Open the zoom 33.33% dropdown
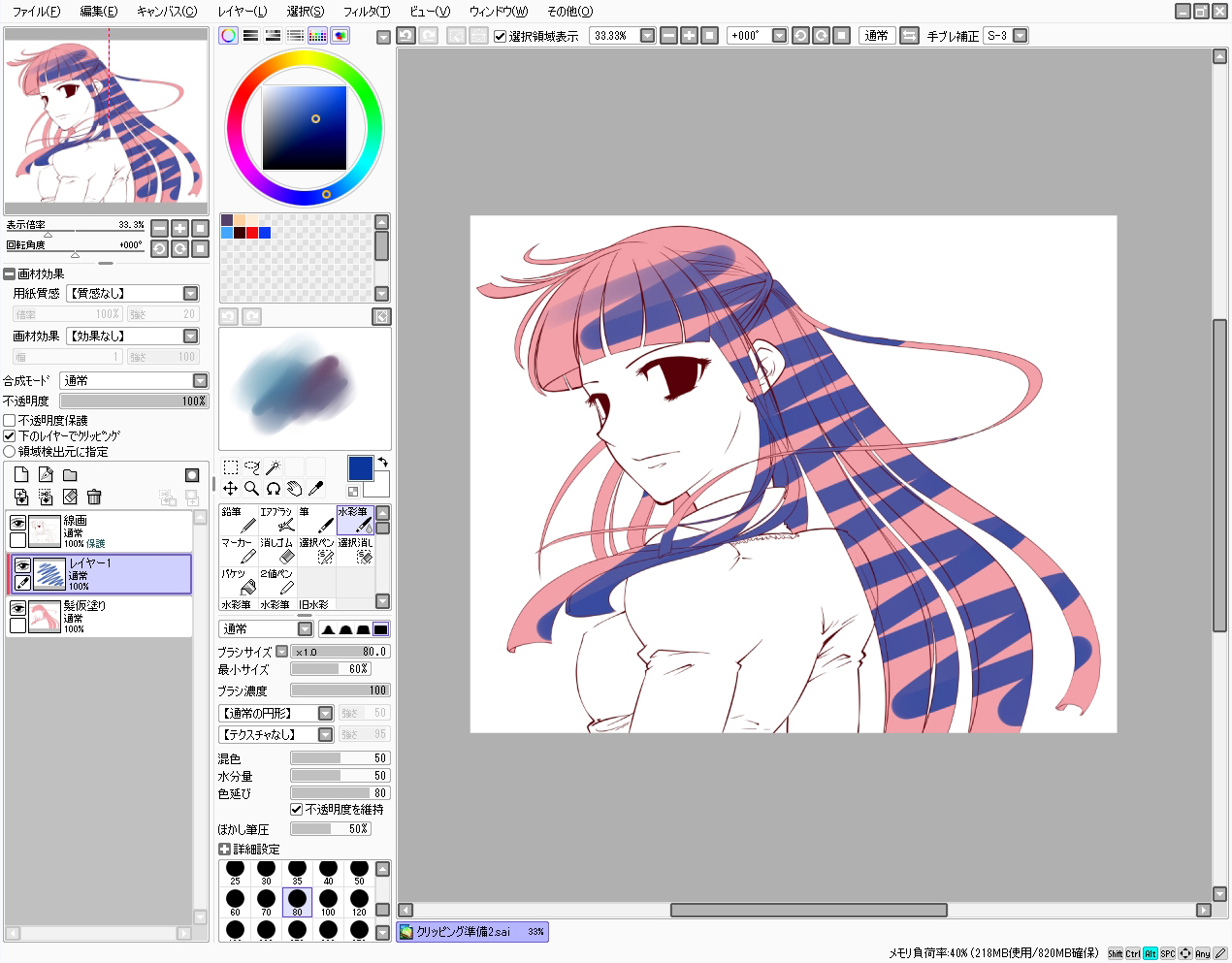1232x963 pixels. pos(647,35)
